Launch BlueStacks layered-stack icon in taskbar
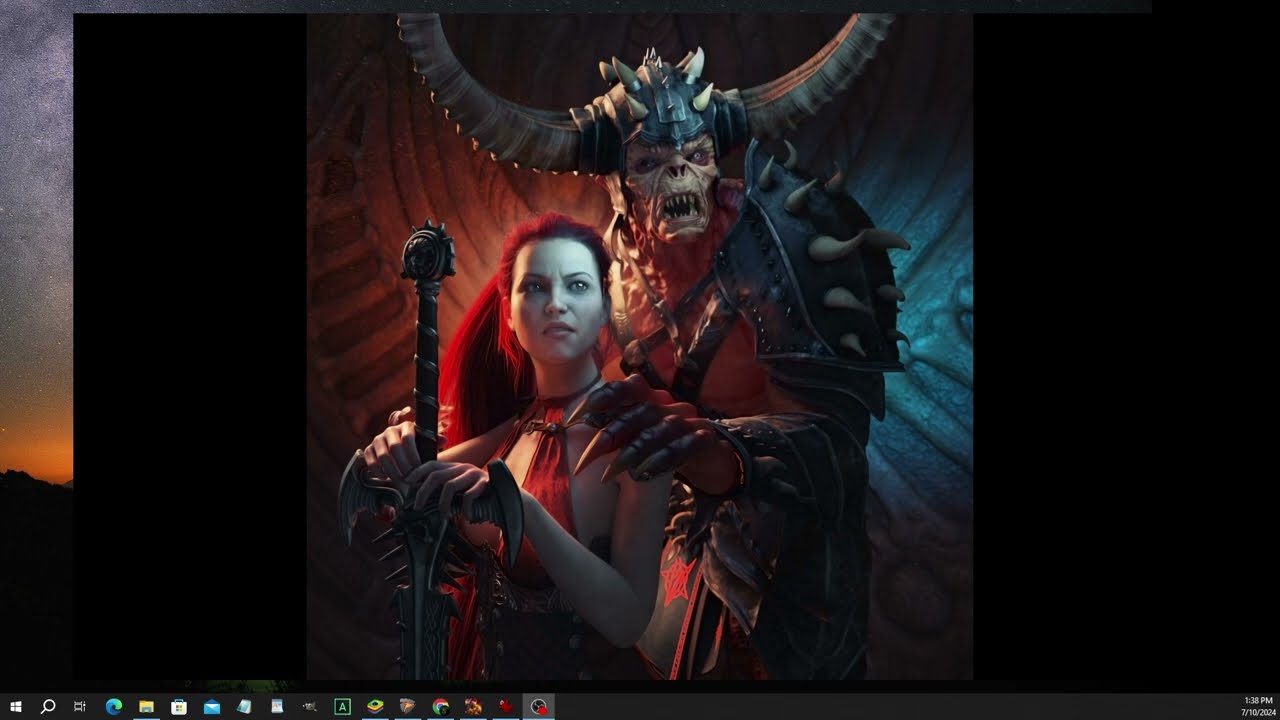 point(375,707)
